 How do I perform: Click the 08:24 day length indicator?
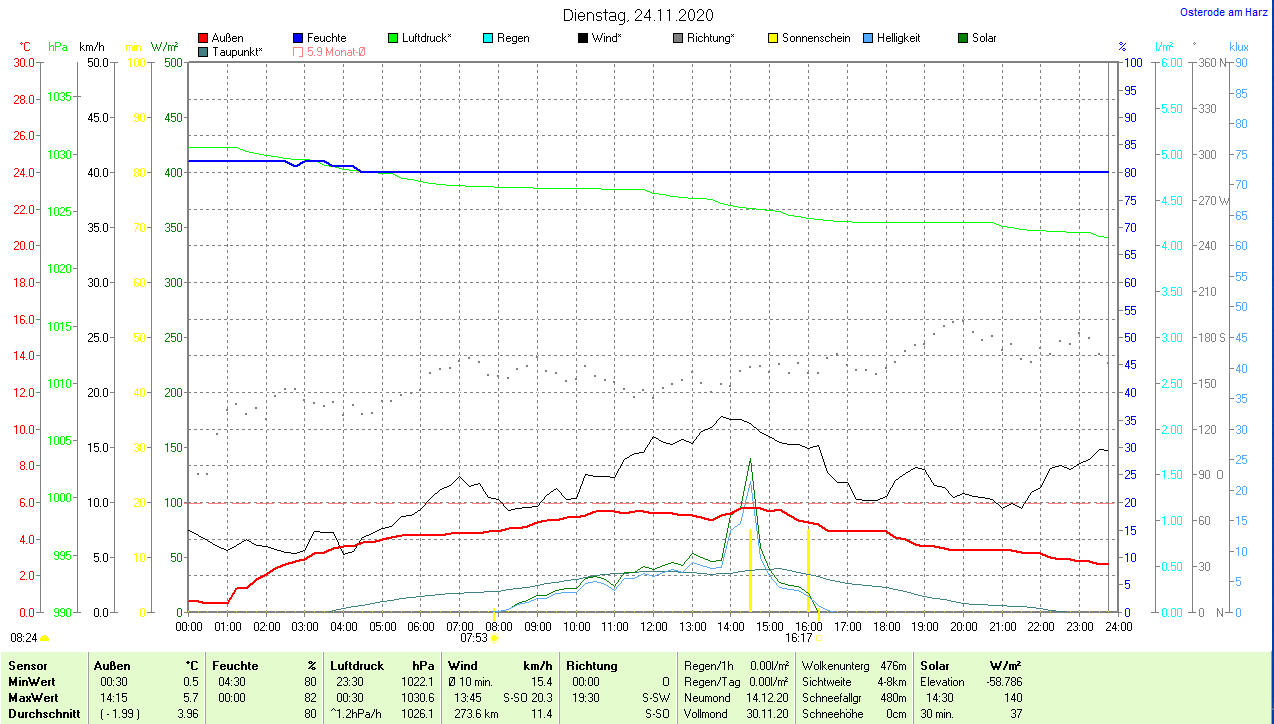click(x=23, y=637)
